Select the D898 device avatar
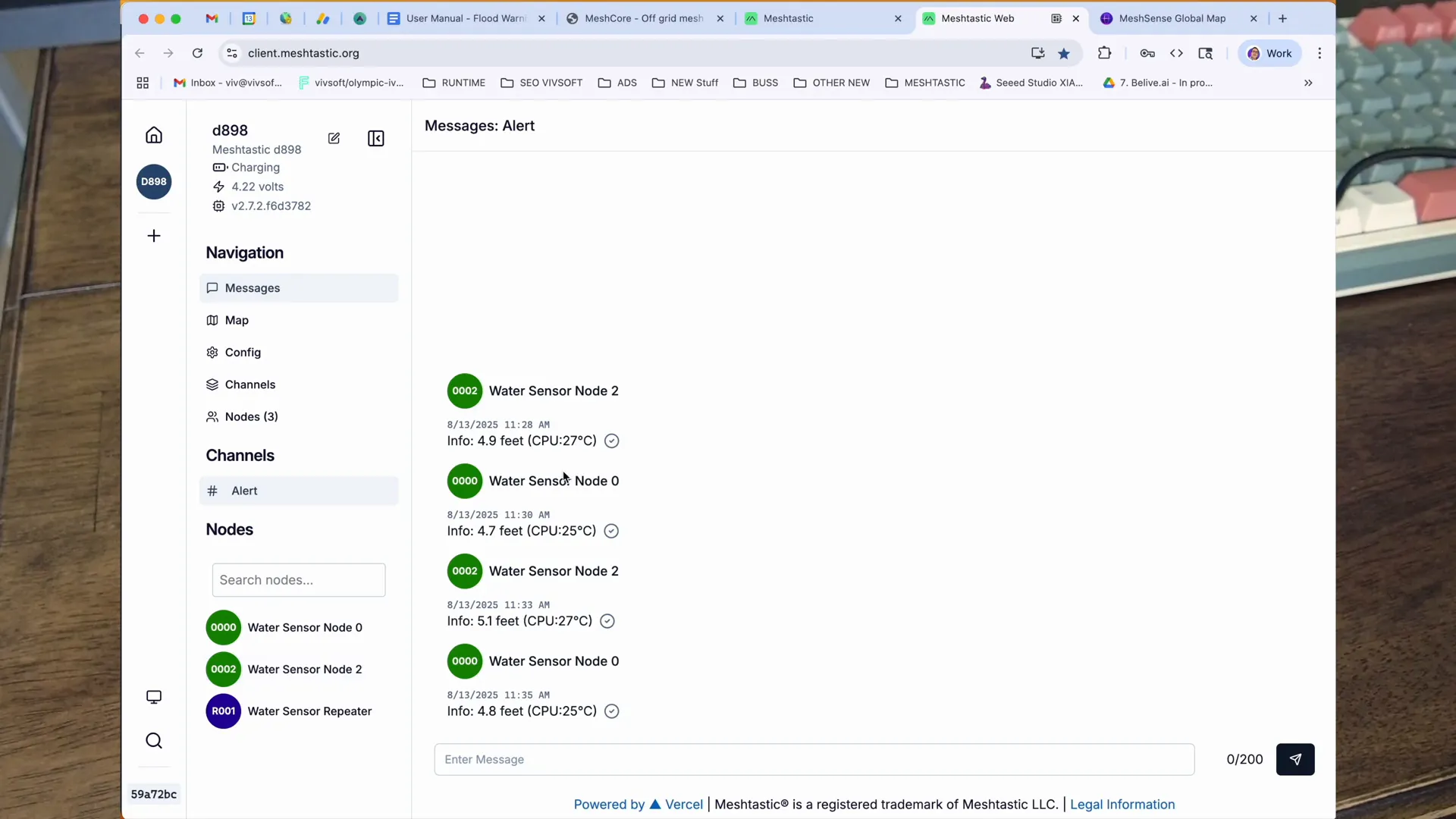Viewport: 1456px width, 819px height. tap(154, 182)
